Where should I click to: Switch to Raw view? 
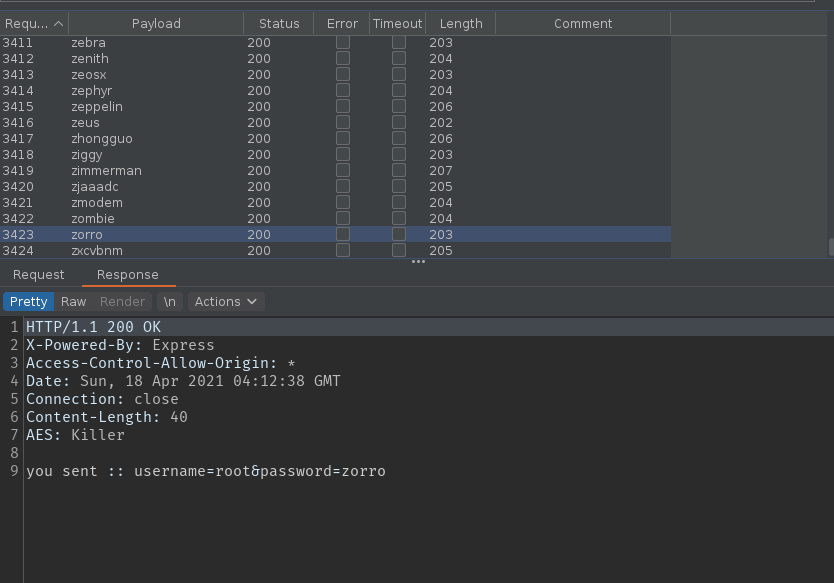(x=73, y=301)
